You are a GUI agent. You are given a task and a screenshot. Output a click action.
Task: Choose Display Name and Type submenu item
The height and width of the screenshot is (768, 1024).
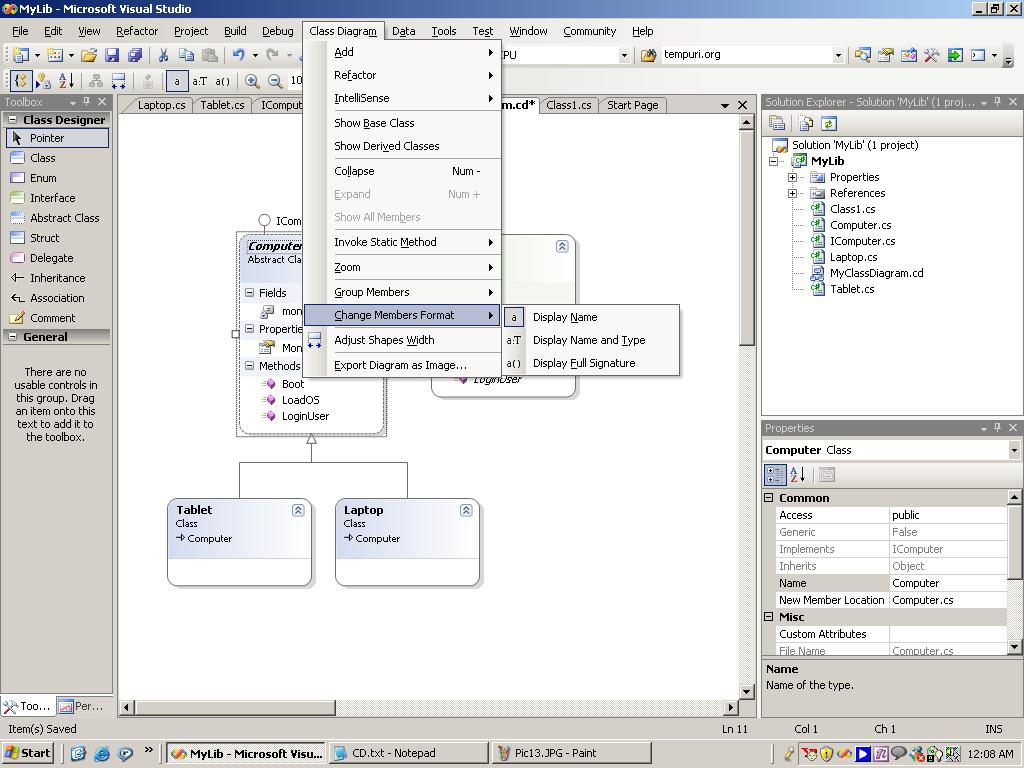pyautogui.click(x=591, y=340)
